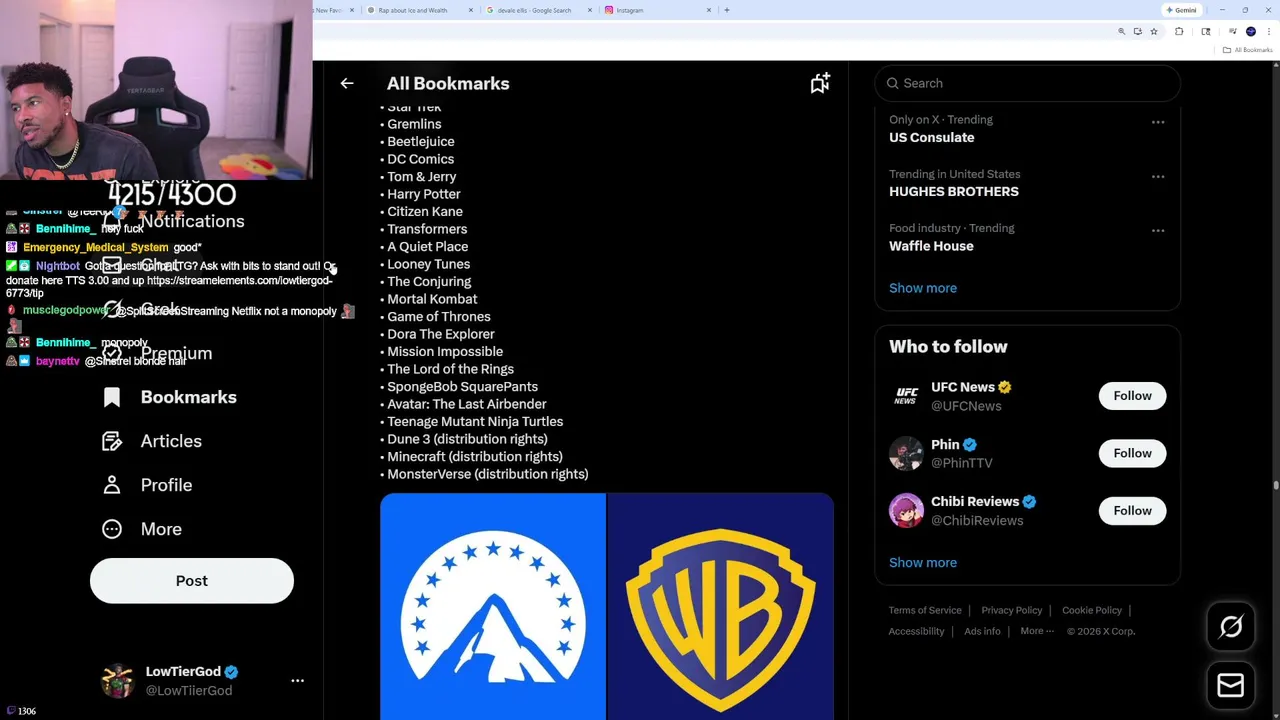
Task: Close the Instagram tab
Action: 709,10
